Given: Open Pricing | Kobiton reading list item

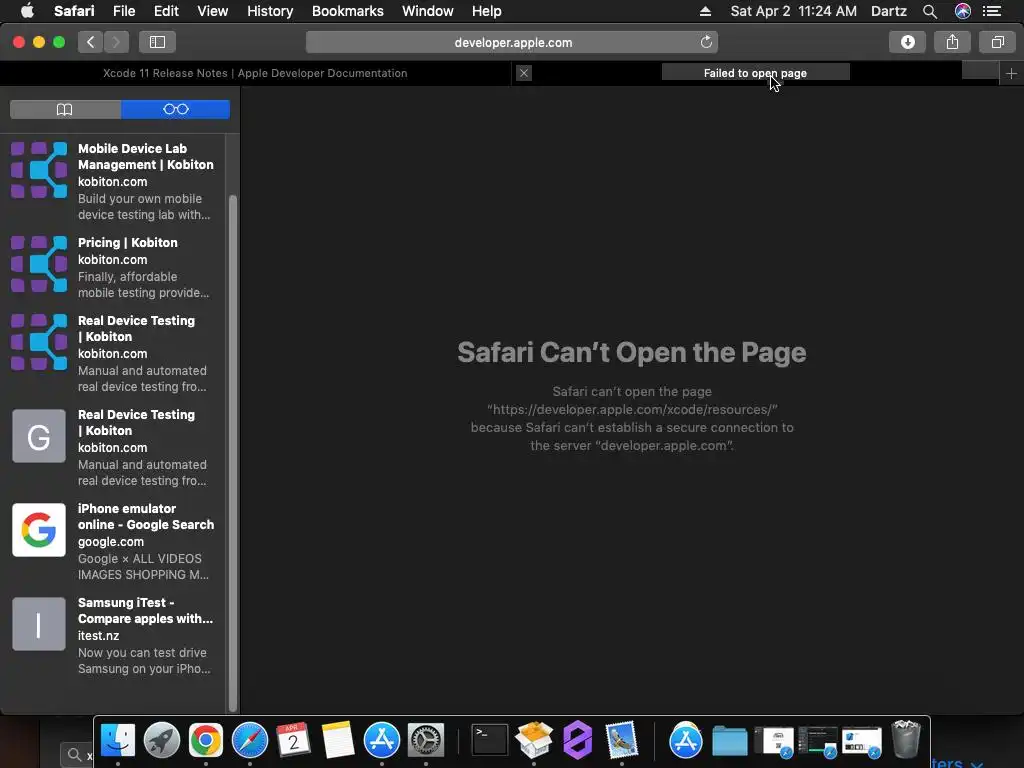Looking at the screenshot, I should click(x=113, y=268).
